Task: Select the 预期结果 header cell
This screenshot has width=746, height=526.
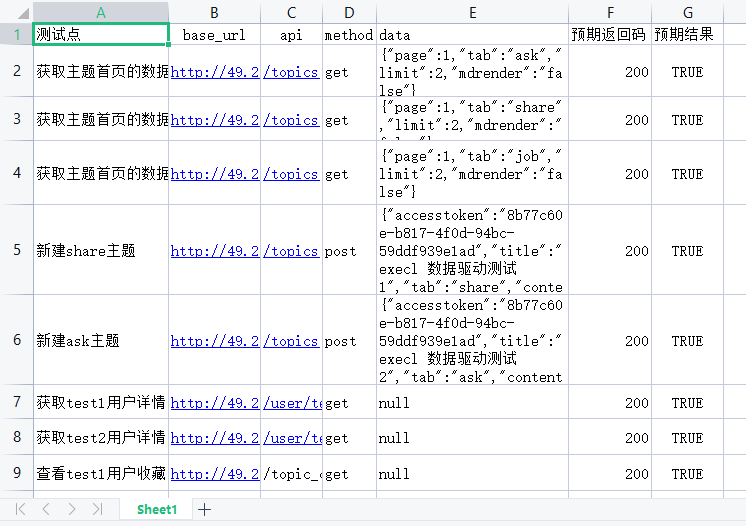Action: [x=688, y=34]
